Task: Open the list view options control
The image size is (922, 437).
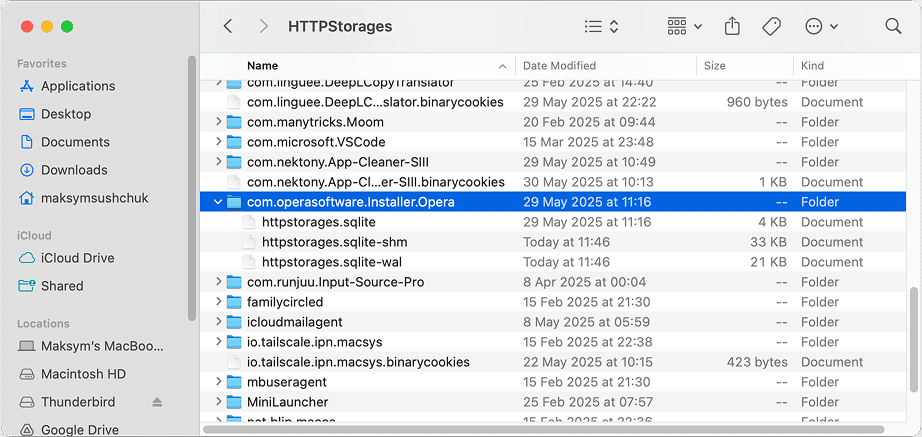Action: (x=602, y=26)
